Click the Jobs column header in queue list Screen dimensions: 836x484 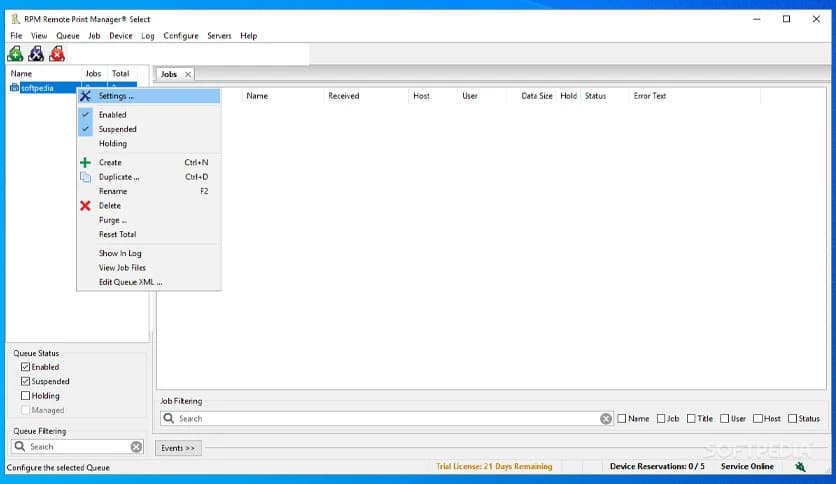point(93,74)
